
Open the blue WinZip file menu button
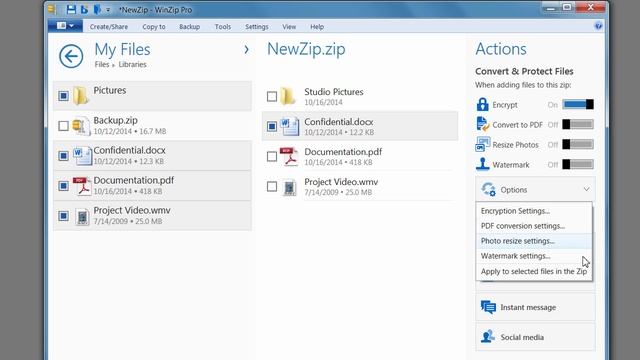65,26
